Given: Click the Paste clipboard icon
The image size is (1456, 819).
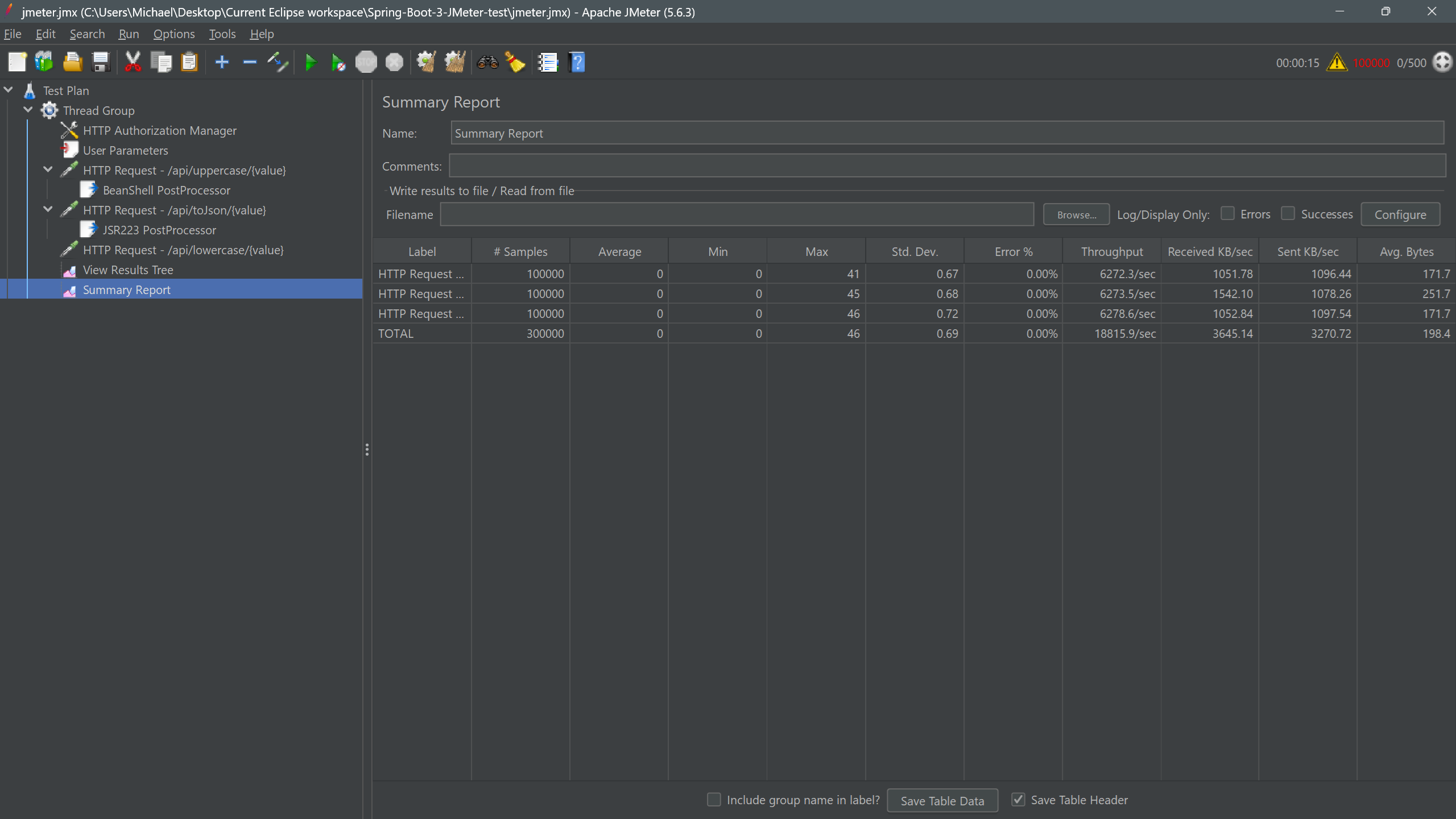Looking at the screenshot, I should [x=189, y=62].
